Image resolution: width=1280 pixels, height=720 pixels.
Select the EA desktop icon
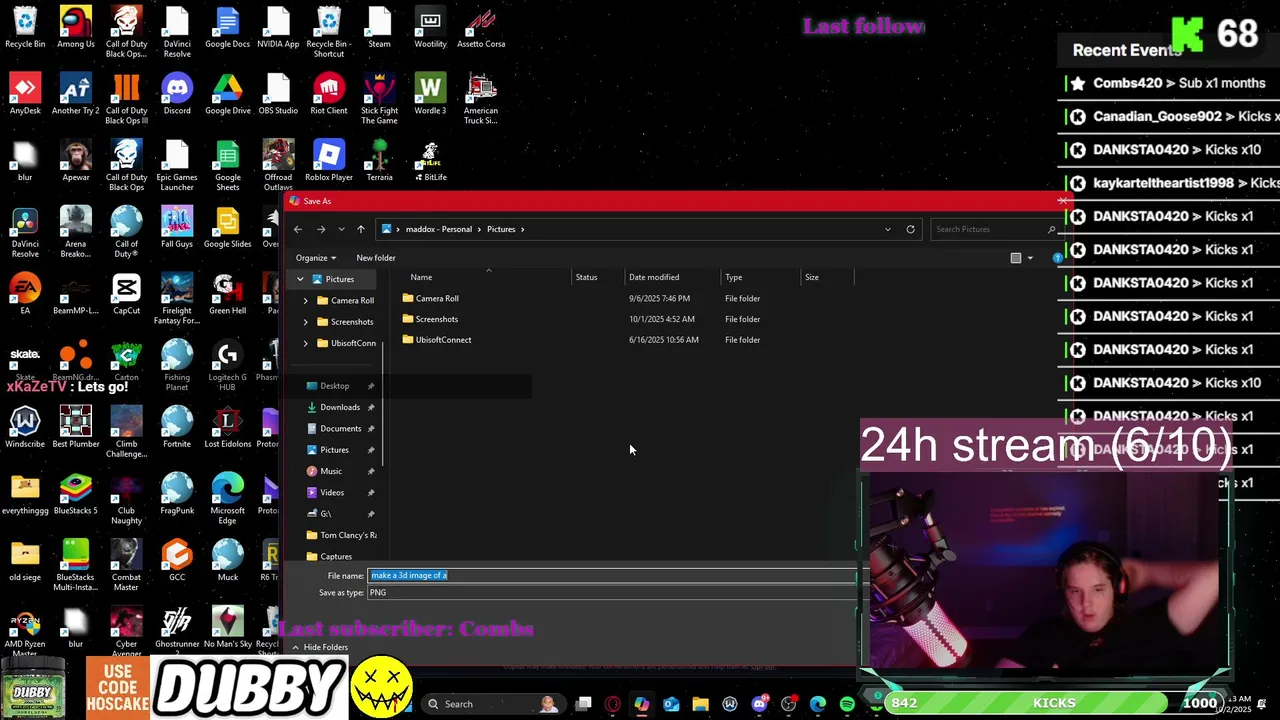25,295
